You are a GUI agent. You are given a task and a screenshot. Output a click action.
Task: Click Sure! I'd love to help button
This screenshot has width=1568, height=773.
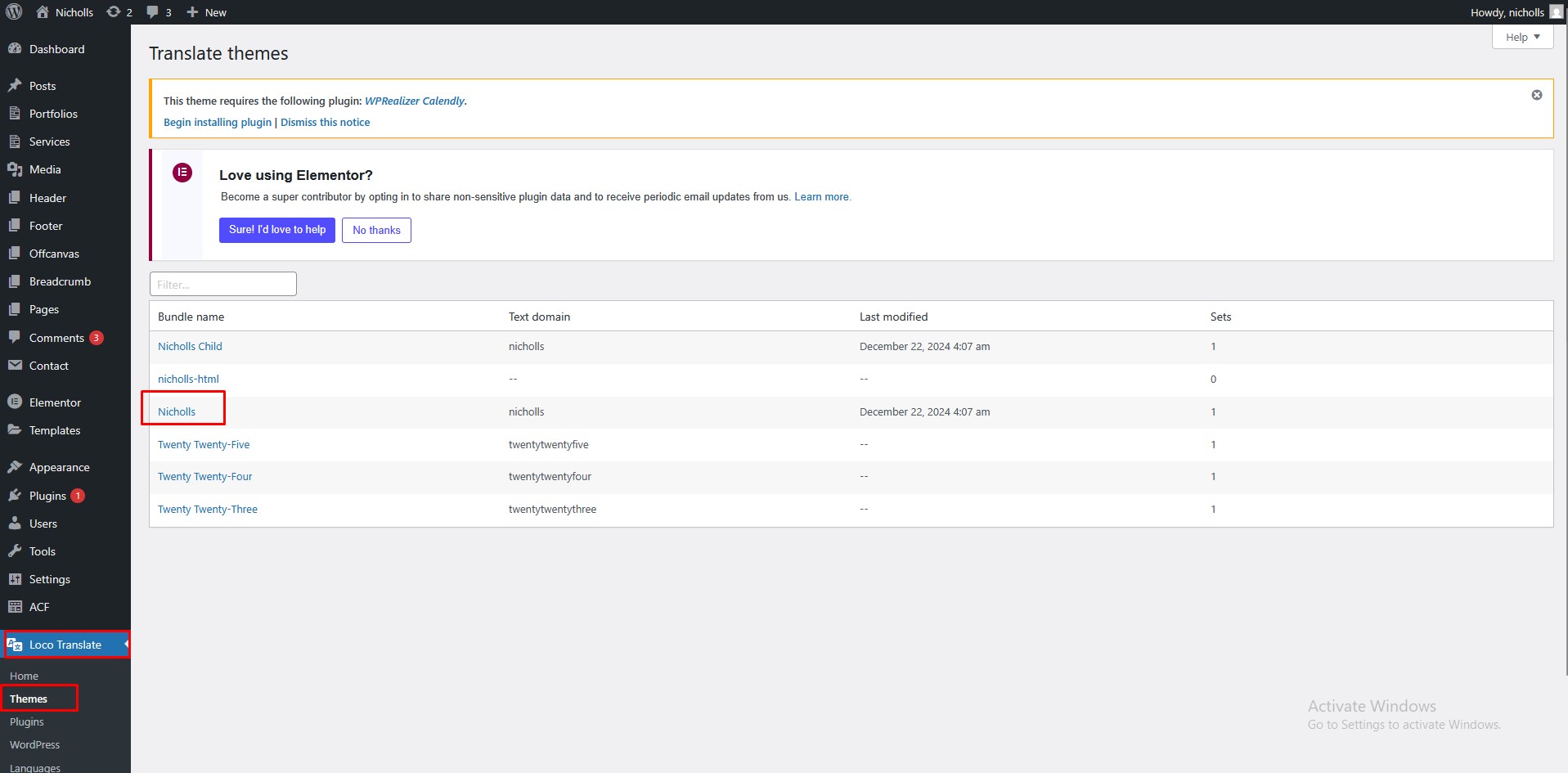click(277, 230)
